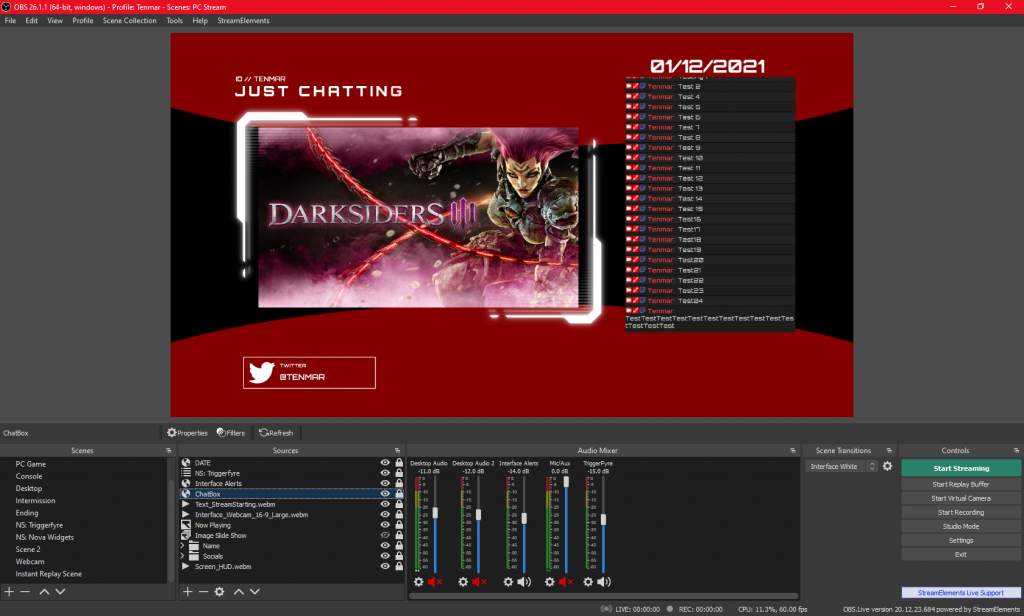Screen dimensions: 1024x616
Task: Move selected source up
Action: click(238, 591)
